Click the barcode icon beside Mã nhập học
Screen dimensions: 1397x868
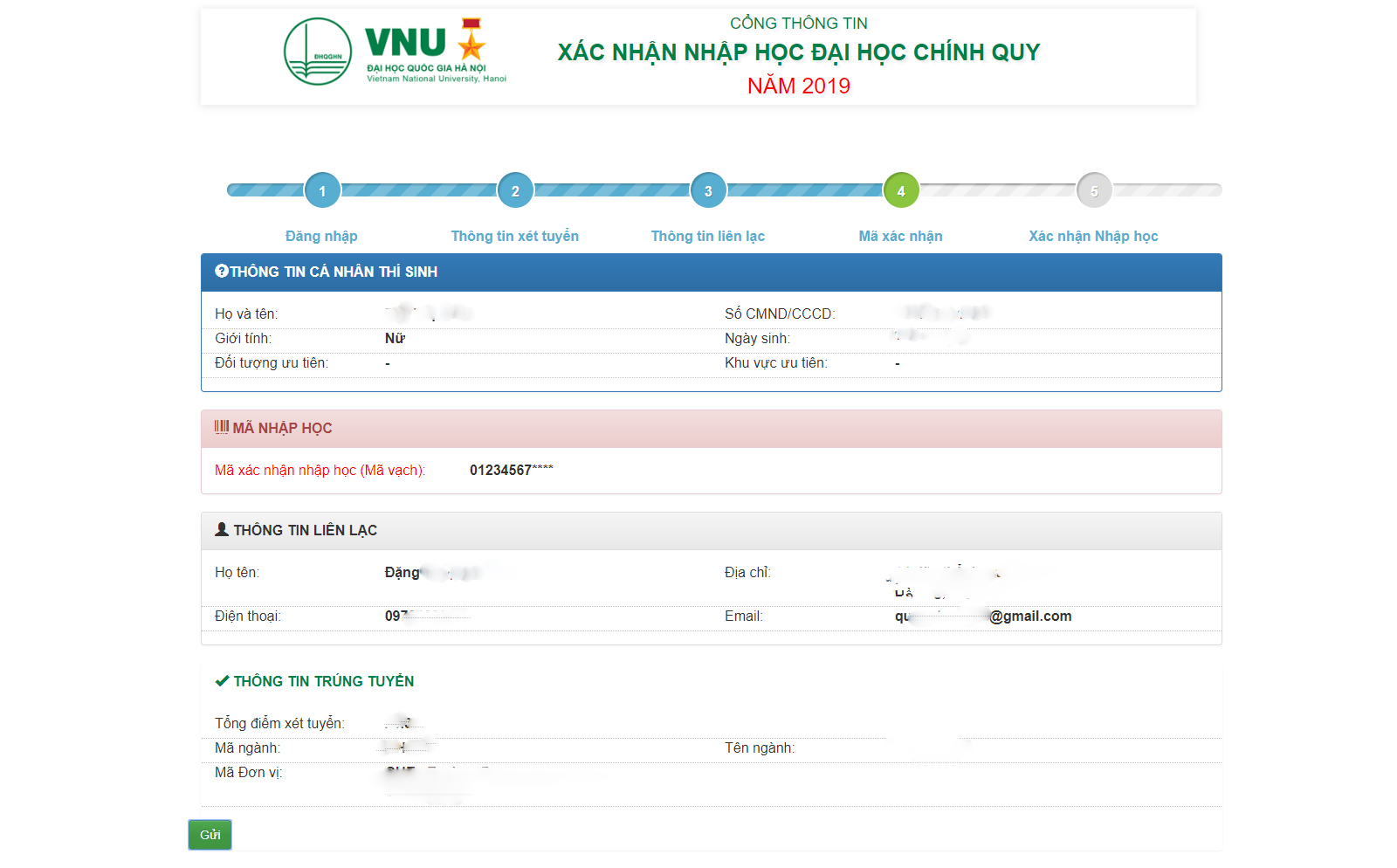click(x=222, y=427)
